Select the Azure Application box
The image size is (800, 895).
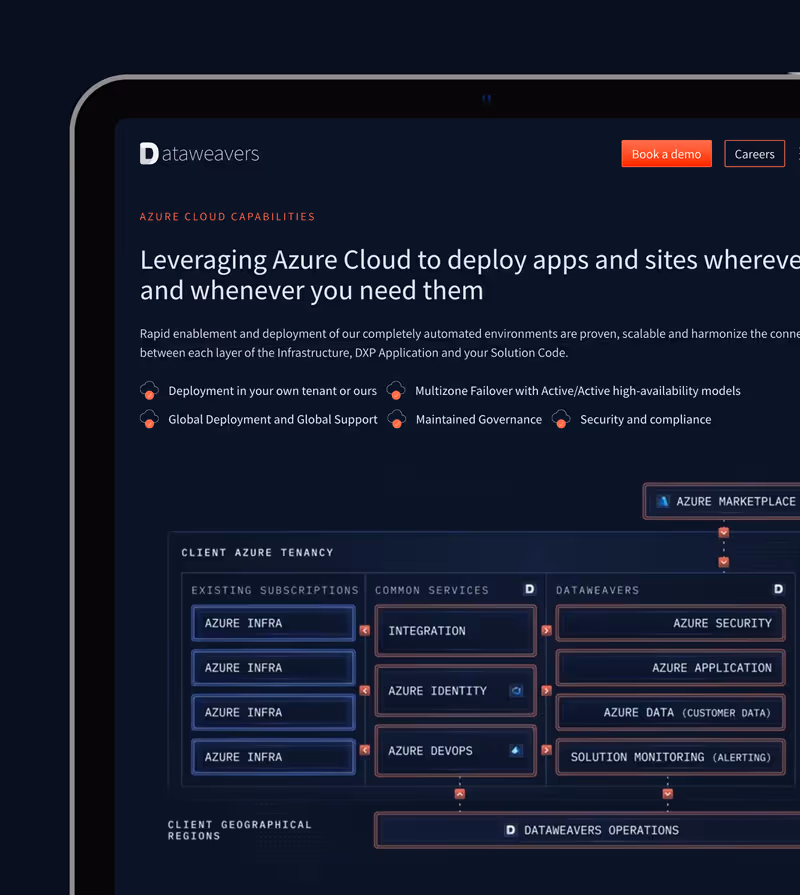pyautogui.click(x=670, y=668)
